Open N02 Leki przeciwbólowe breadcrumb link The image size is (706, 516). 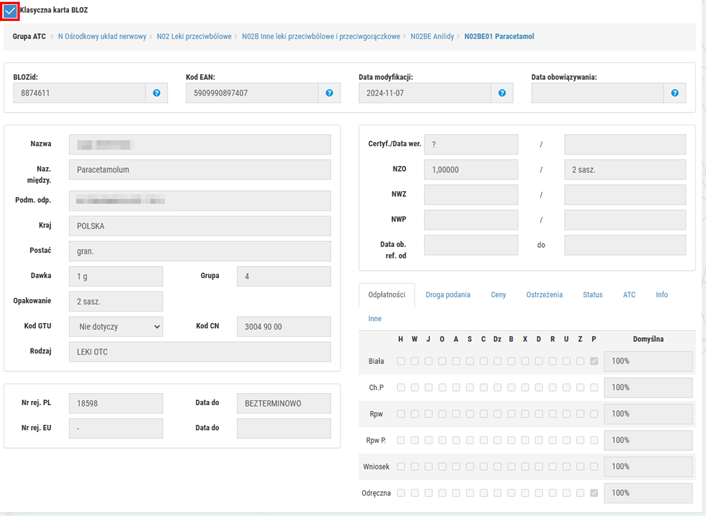(194, 36)
